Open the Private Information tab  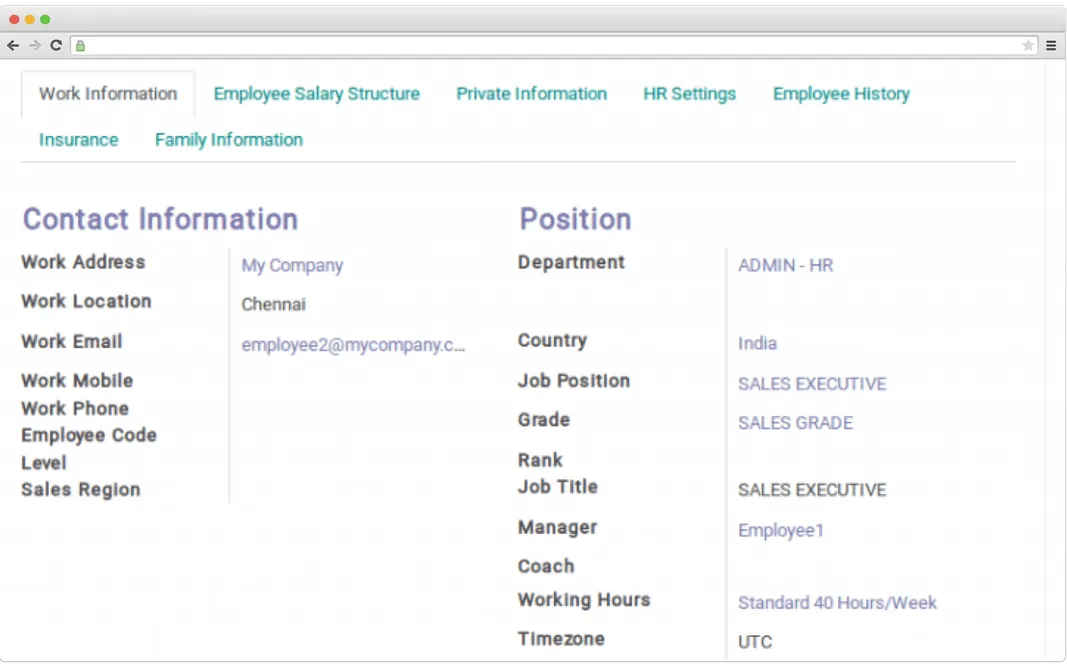tap(531, 94)
